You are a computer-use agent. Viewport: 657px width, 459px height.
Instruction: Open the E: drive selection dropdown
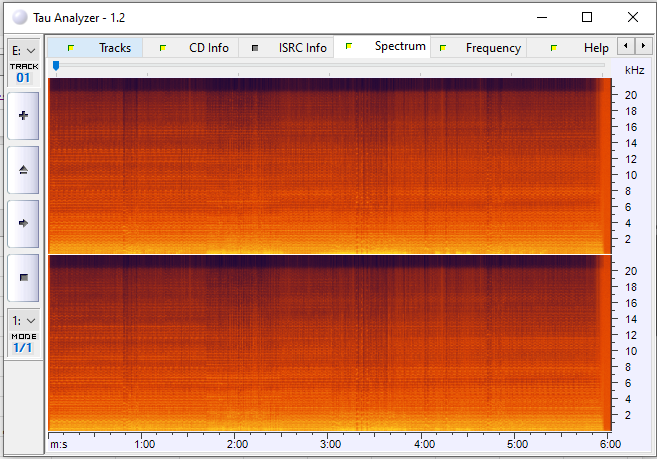click(x=23, y=50)
